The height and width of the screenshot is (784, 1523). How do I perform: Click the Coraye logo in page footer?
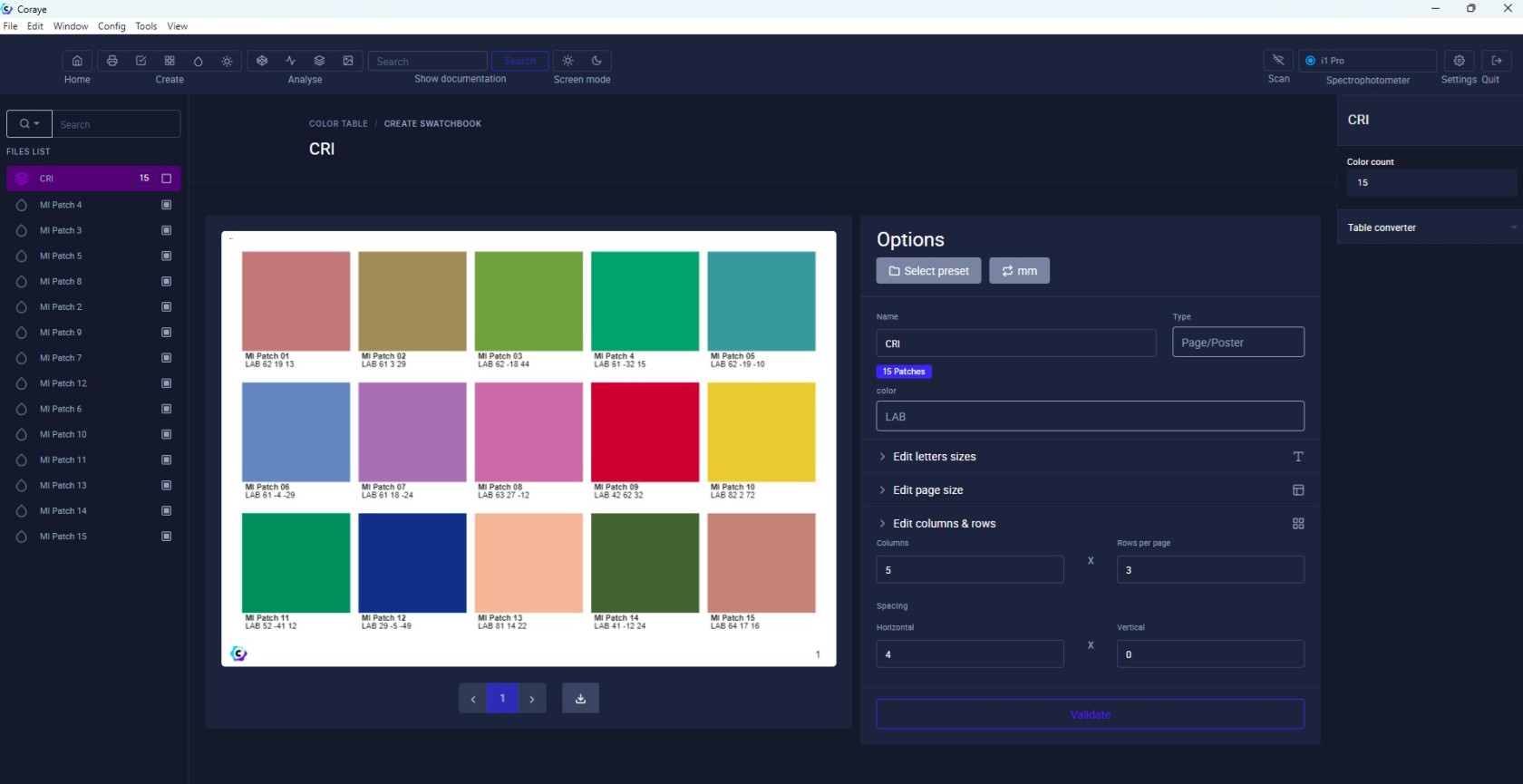click(238, 653)
